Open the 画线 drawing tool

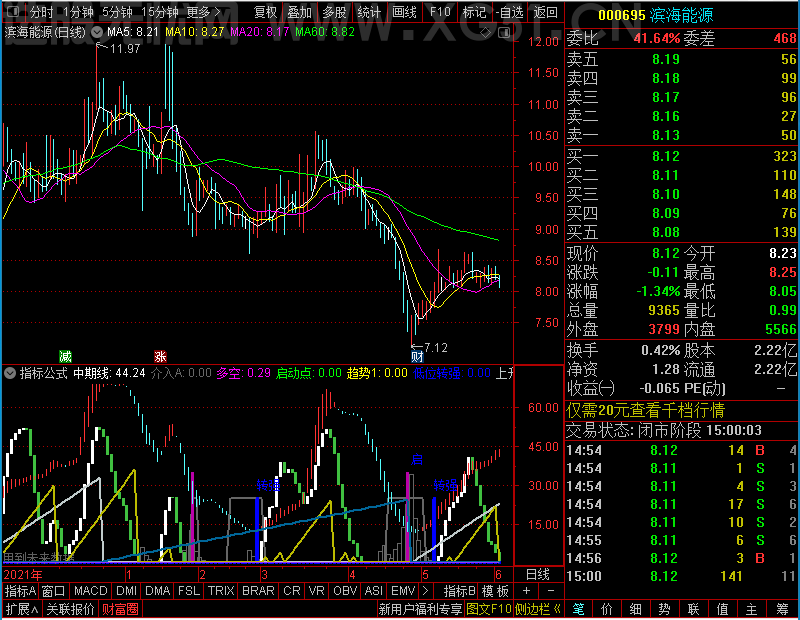click(404, 12)
